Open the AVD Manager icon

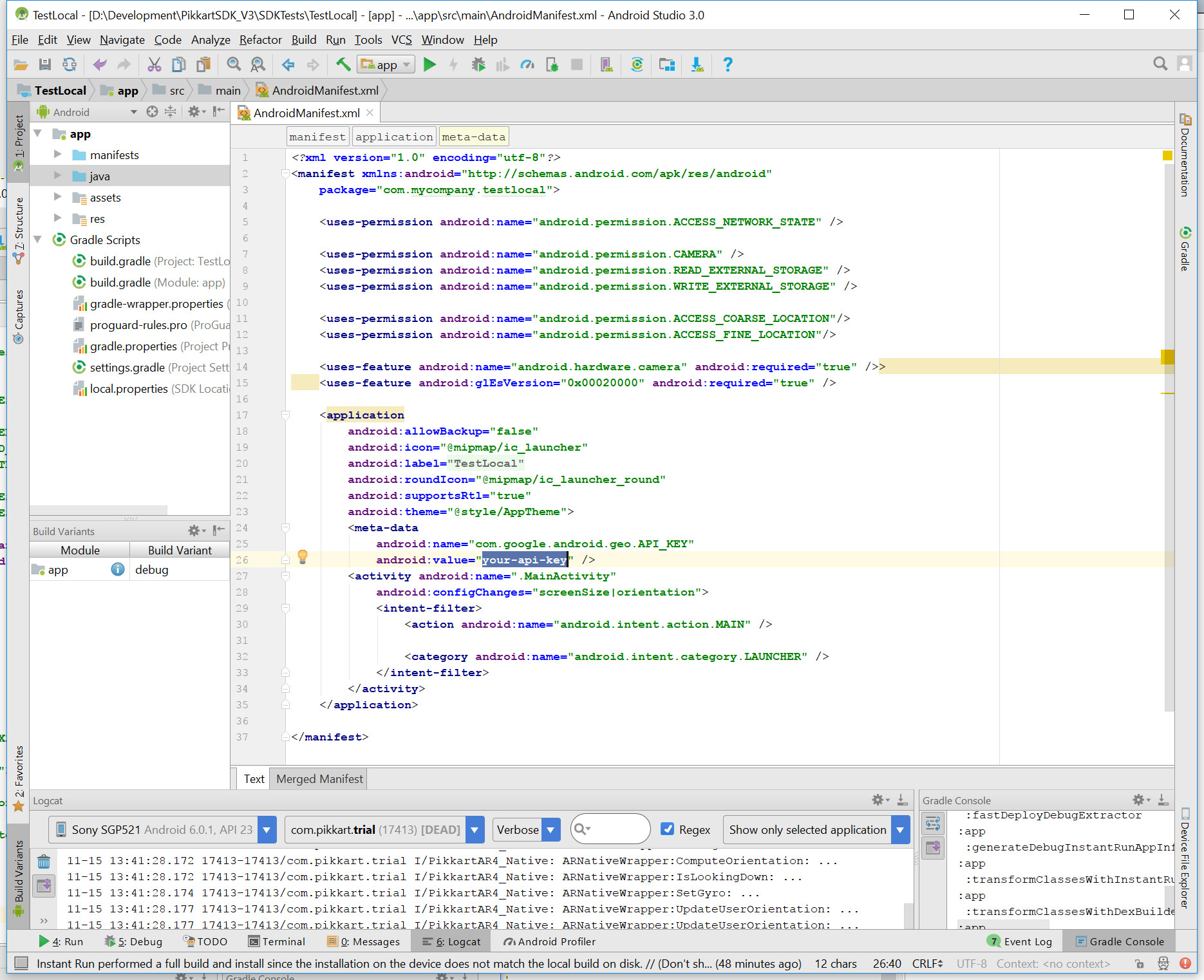[x=606, y=64]
